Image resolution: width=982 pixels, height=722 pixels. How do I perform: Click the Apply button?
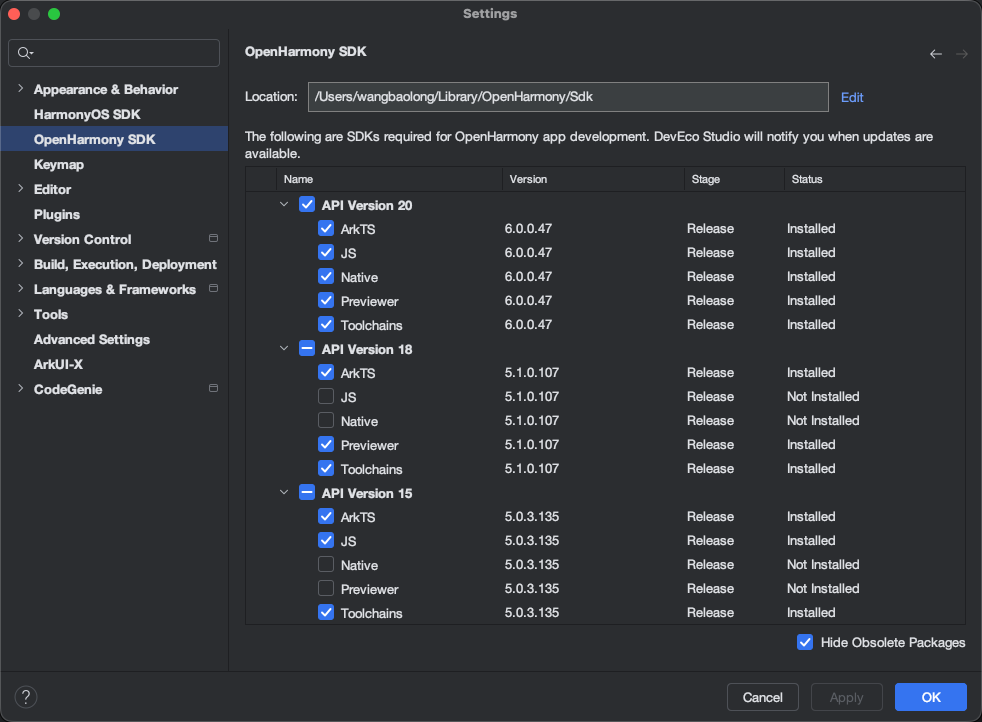coord(846,697)
